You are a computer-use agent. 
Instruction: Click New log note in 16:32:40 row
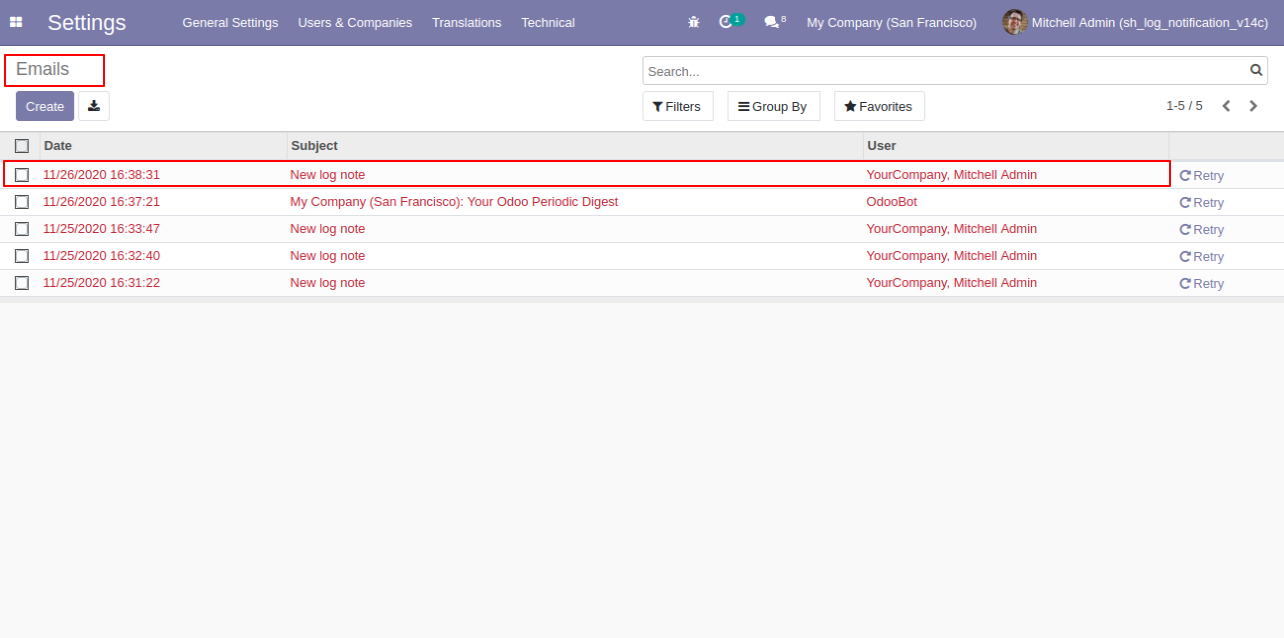(328, 256)
